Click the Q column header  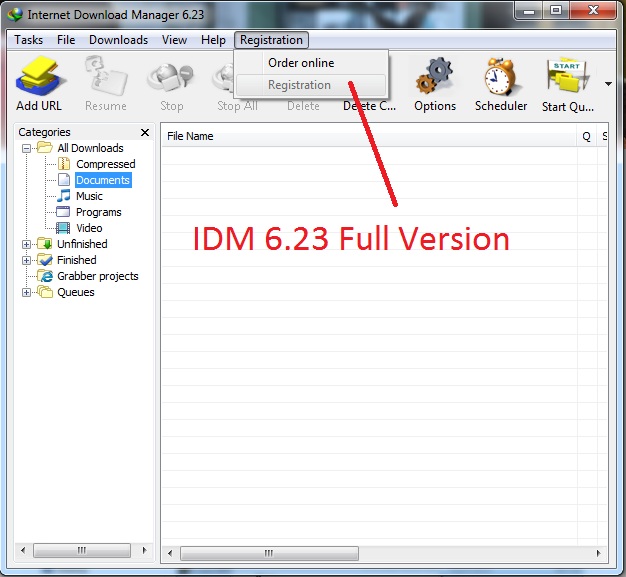586,136
